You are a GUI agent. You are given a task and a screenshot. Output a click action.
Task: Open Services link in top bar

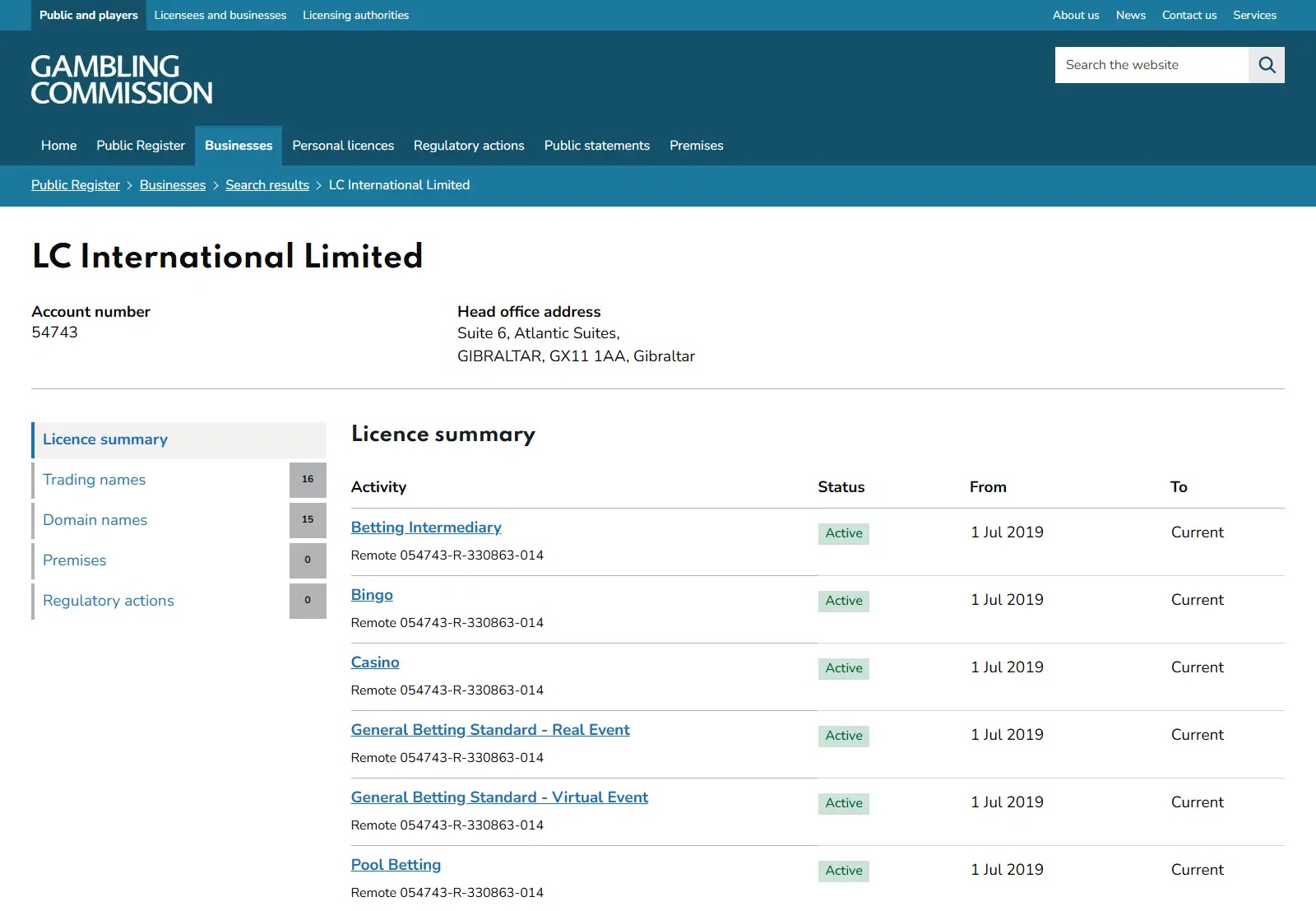click(x=1254, y=15)
